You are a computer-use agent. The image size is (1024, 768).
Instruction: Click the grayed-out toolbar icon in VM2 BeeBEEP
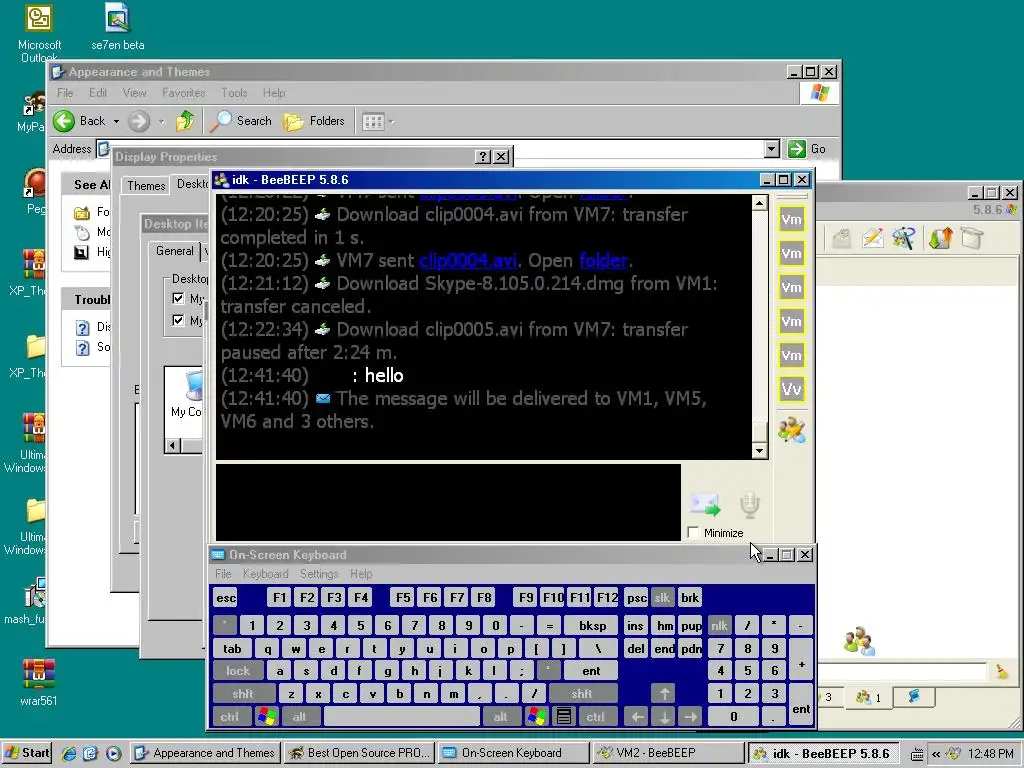click(x=842, y=239)
